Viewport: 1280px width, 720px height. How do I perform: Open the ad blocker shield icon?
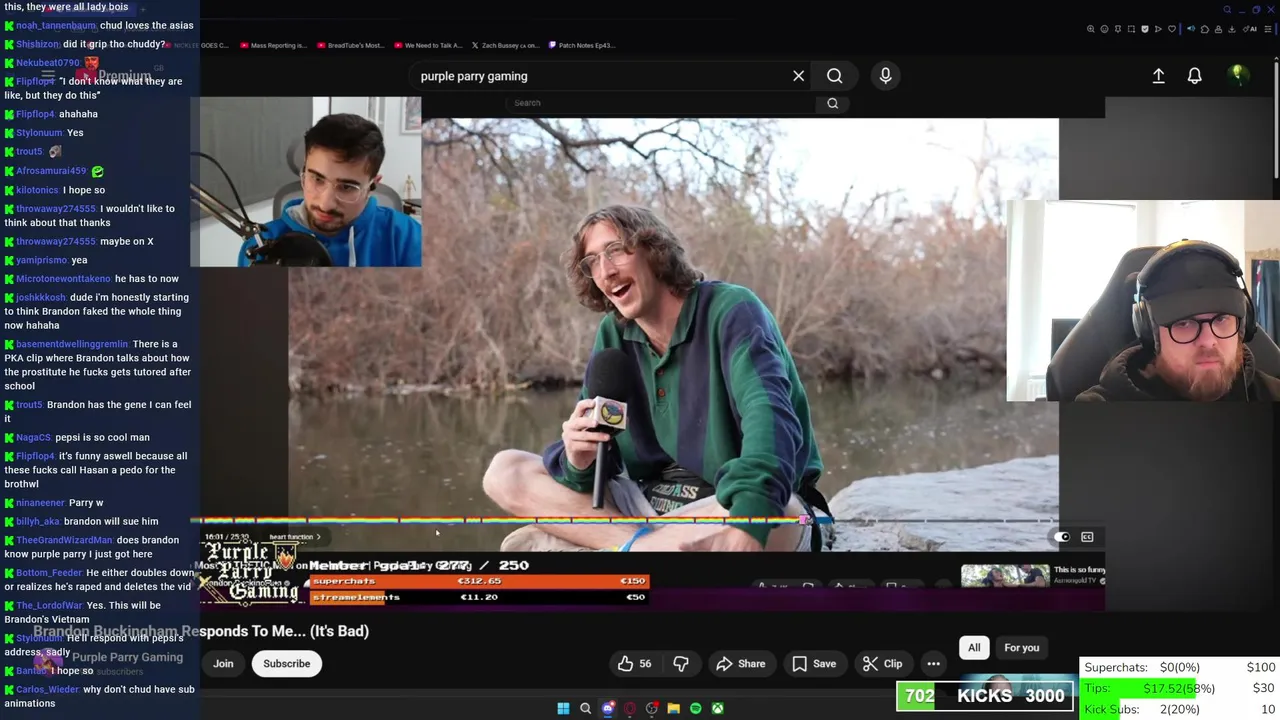1145,29
